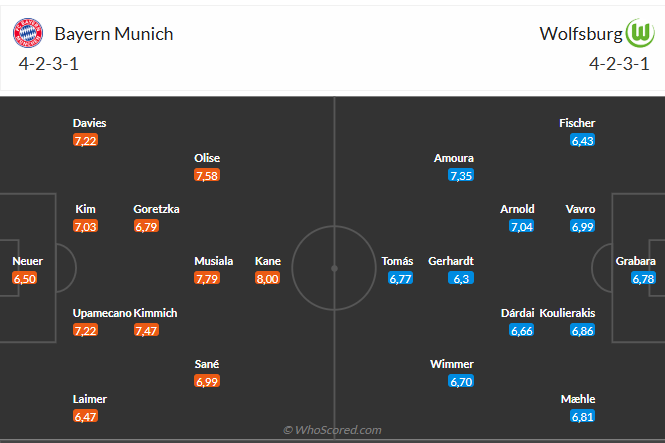
Task: Select goalkeeper Neuer
Action: click(27, 261)
